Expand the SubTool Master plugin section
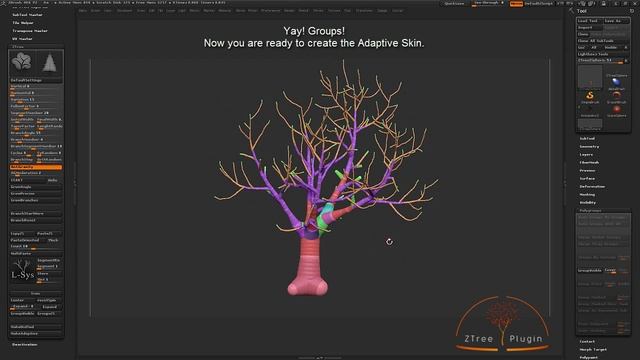The width and height of the screenshot is (640, 360). (x=27, y=15)
